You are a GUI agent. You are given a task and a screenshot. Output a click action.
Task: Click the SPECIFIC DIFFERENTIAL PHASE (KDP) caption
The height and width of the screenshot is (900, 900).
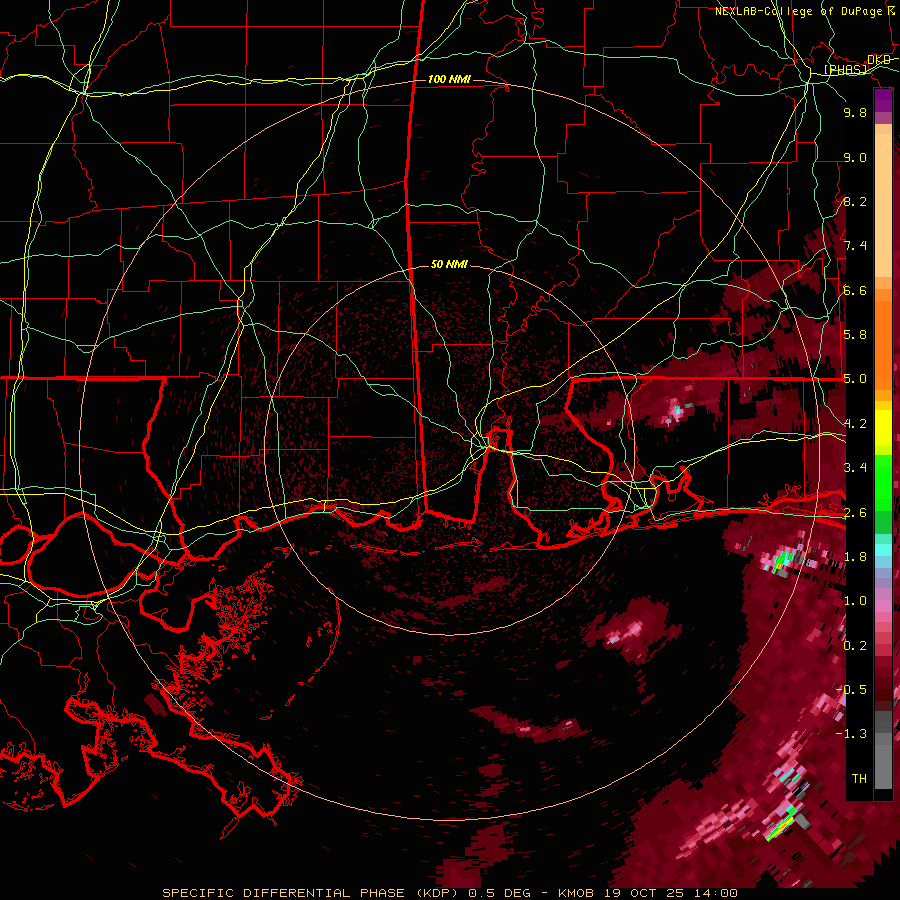[x=311, y=893]
